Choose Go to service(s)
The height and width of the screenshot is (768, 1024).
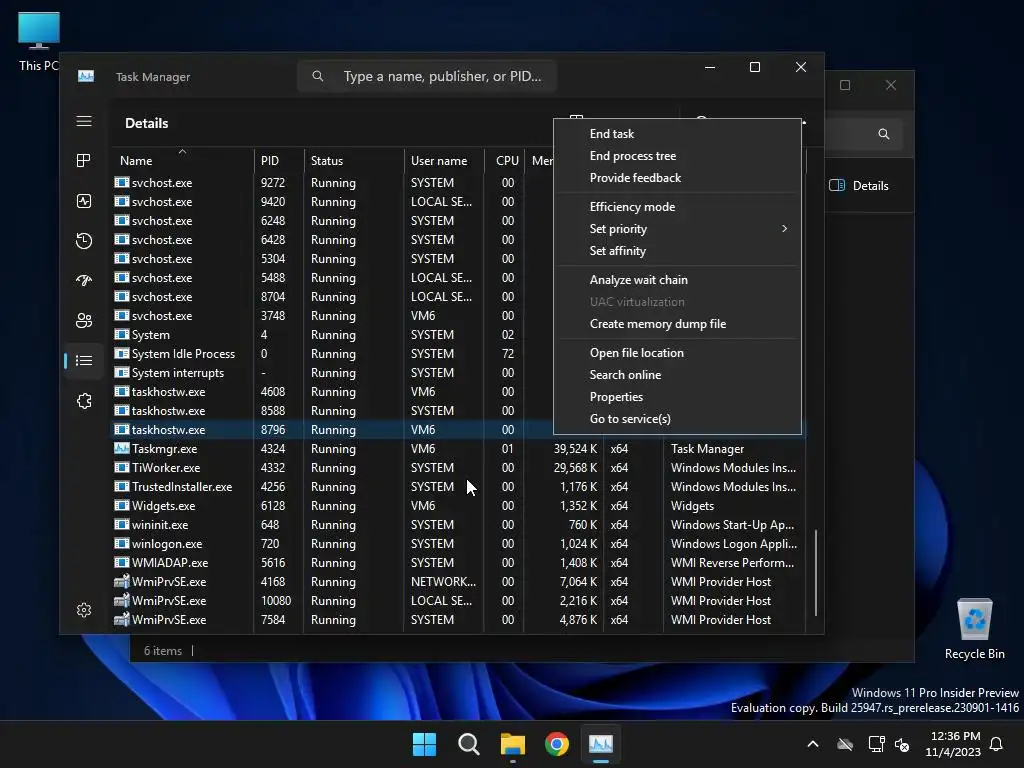coord(677,419)
